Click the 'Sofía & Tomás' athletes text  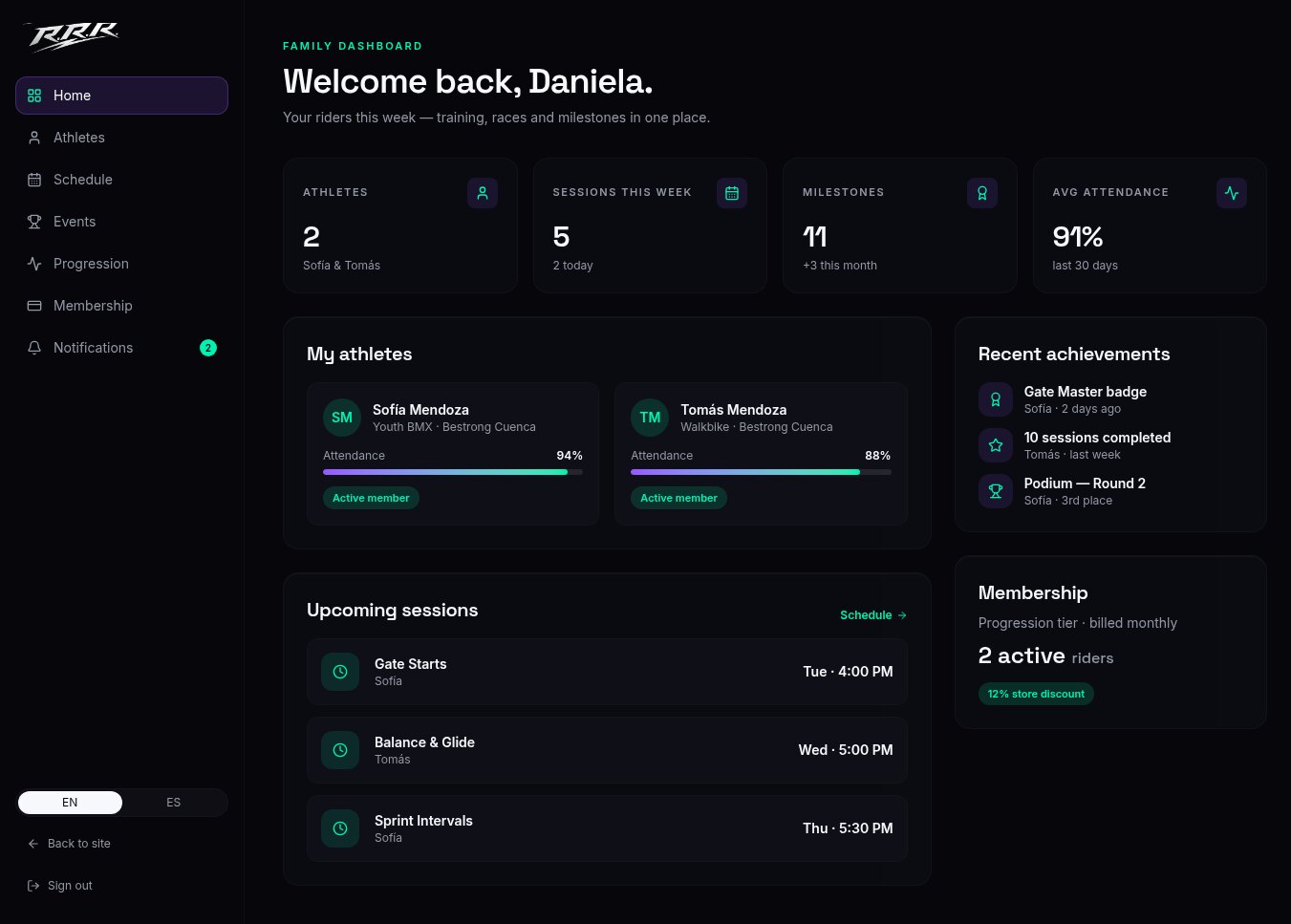(341, 266)
